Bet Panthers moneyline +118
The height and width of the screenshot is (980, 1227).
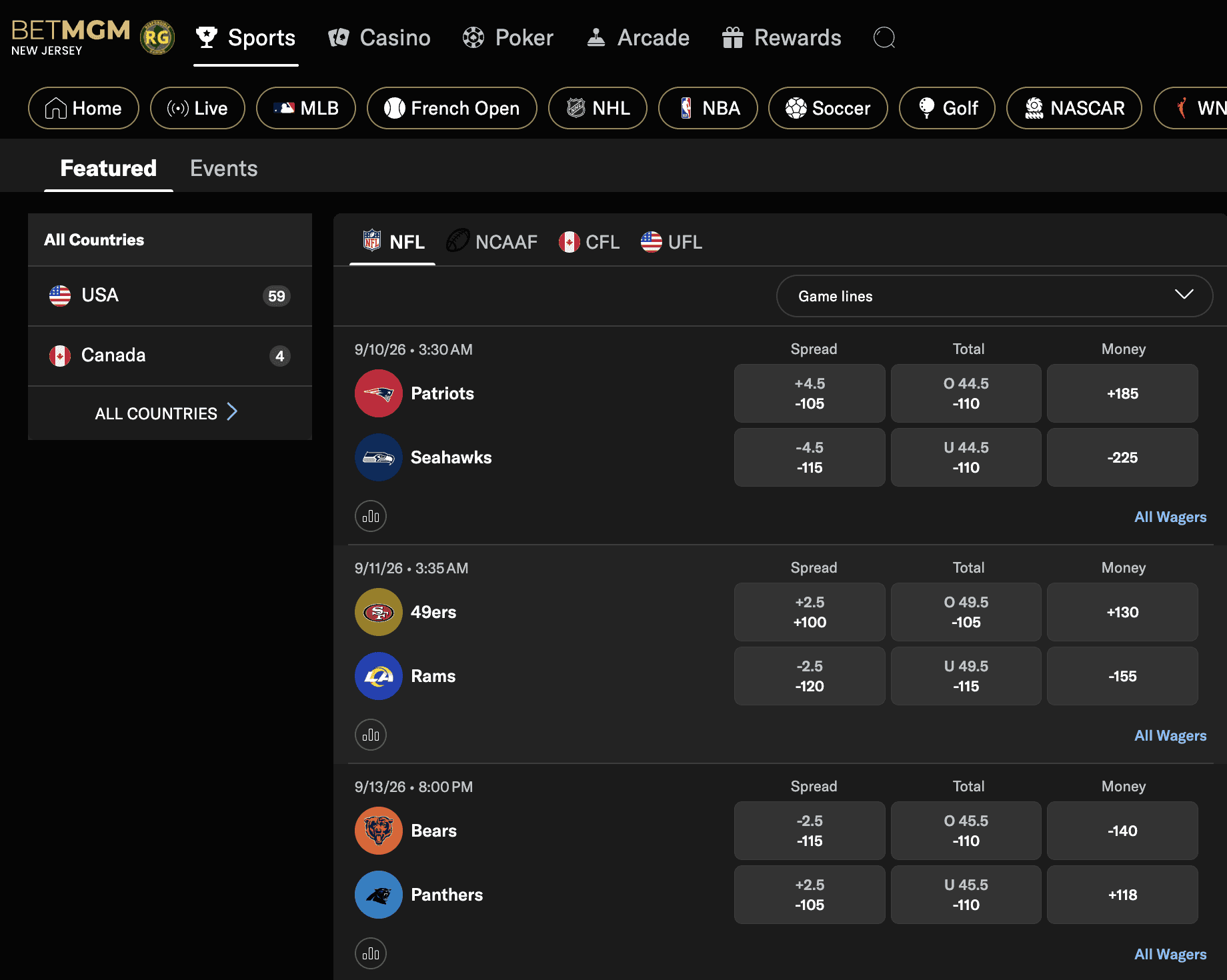click(1122, 895)
